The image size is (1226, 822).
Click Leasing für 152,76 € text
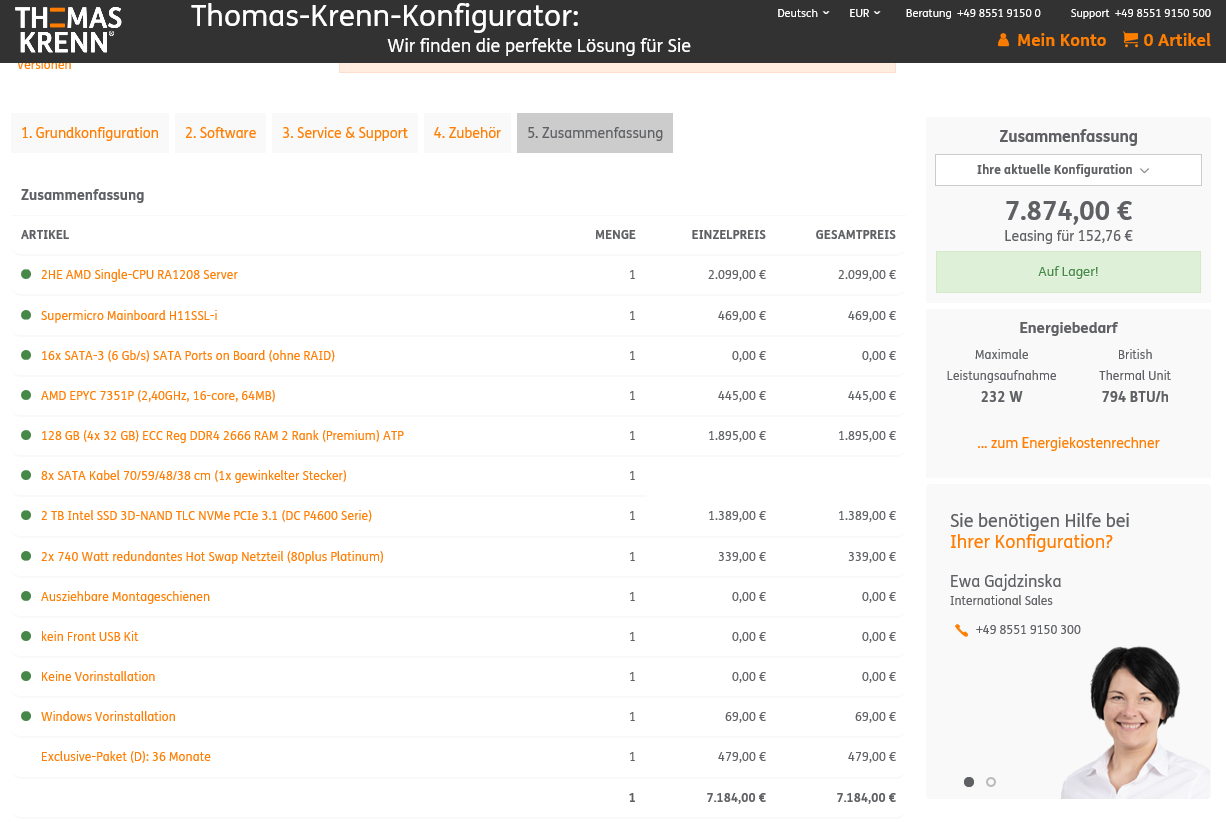(x=1068, y=237)
